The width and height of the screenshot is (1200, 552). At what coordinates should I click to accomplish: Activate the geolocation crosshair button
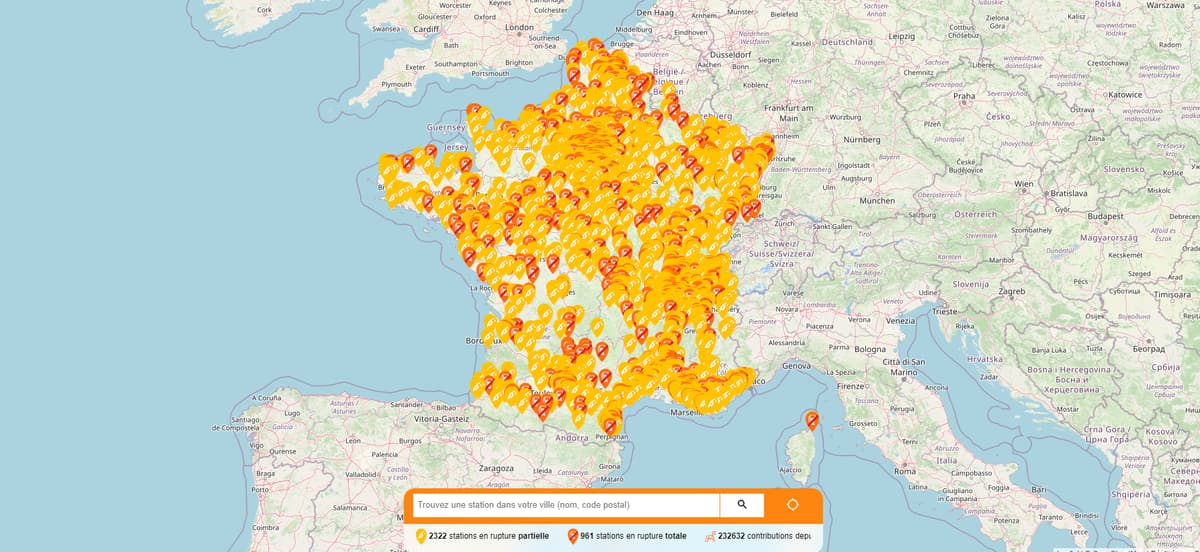click(x=793, y=505)
